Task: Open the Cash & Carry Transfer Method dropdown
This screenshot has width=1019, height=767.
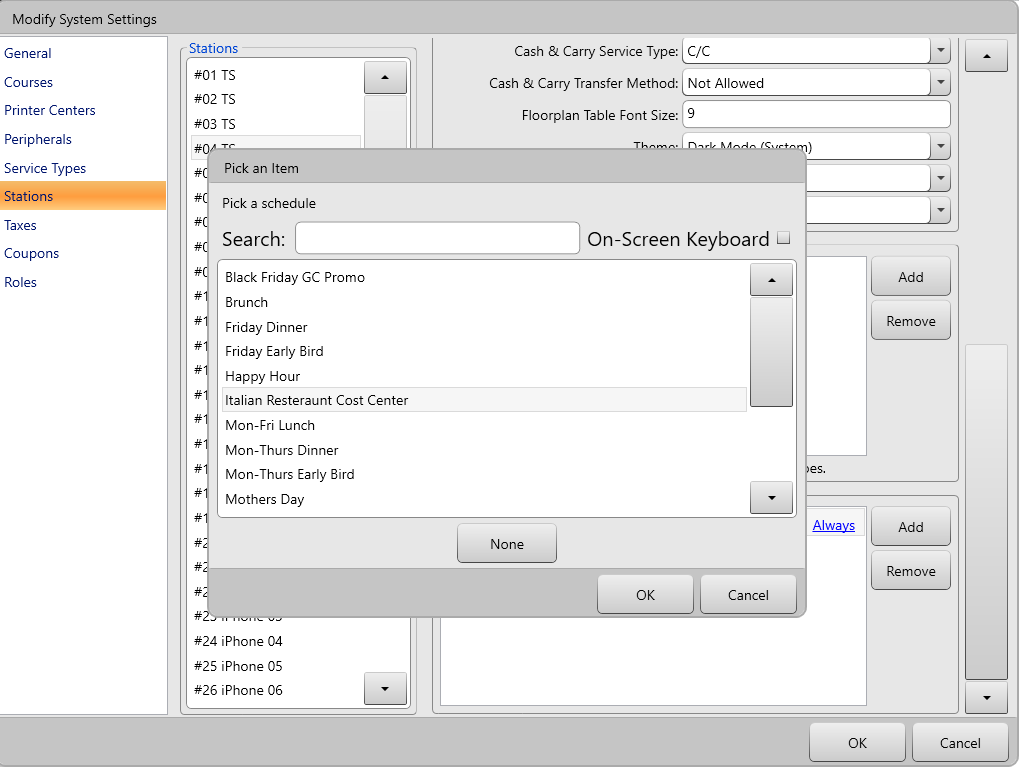Action: [940, 83]
